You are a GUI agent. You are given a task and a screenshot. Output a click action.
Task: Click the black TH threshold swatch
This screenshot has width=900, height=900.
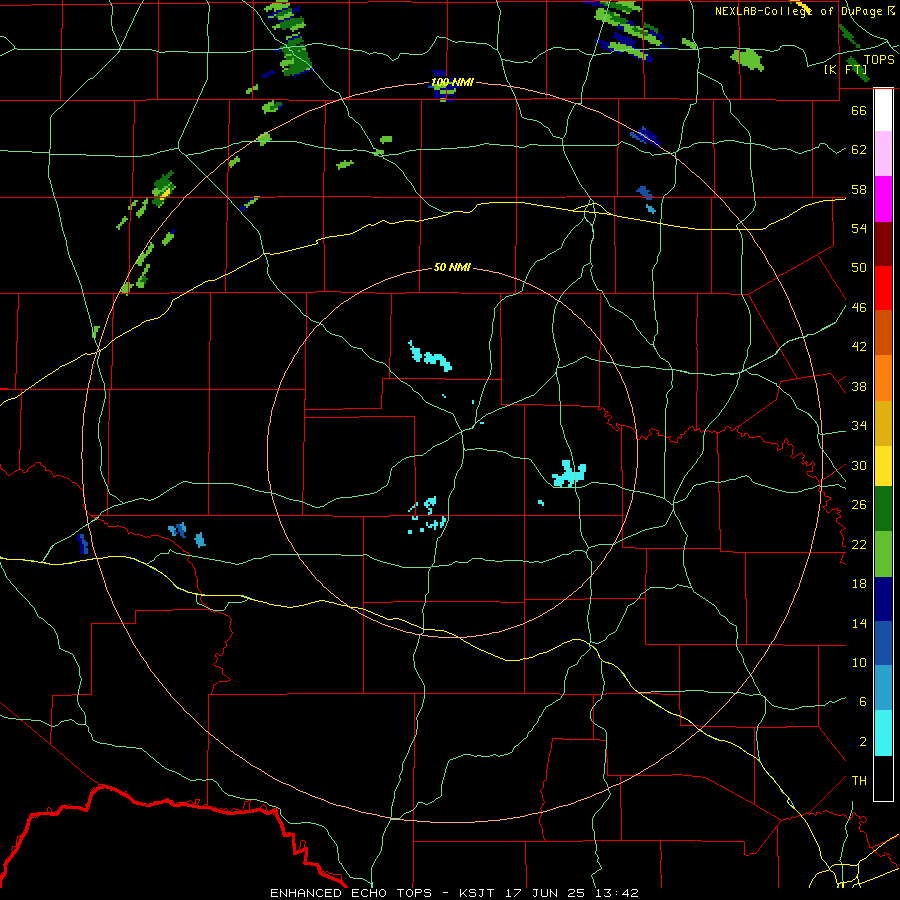tap(883, 778)
